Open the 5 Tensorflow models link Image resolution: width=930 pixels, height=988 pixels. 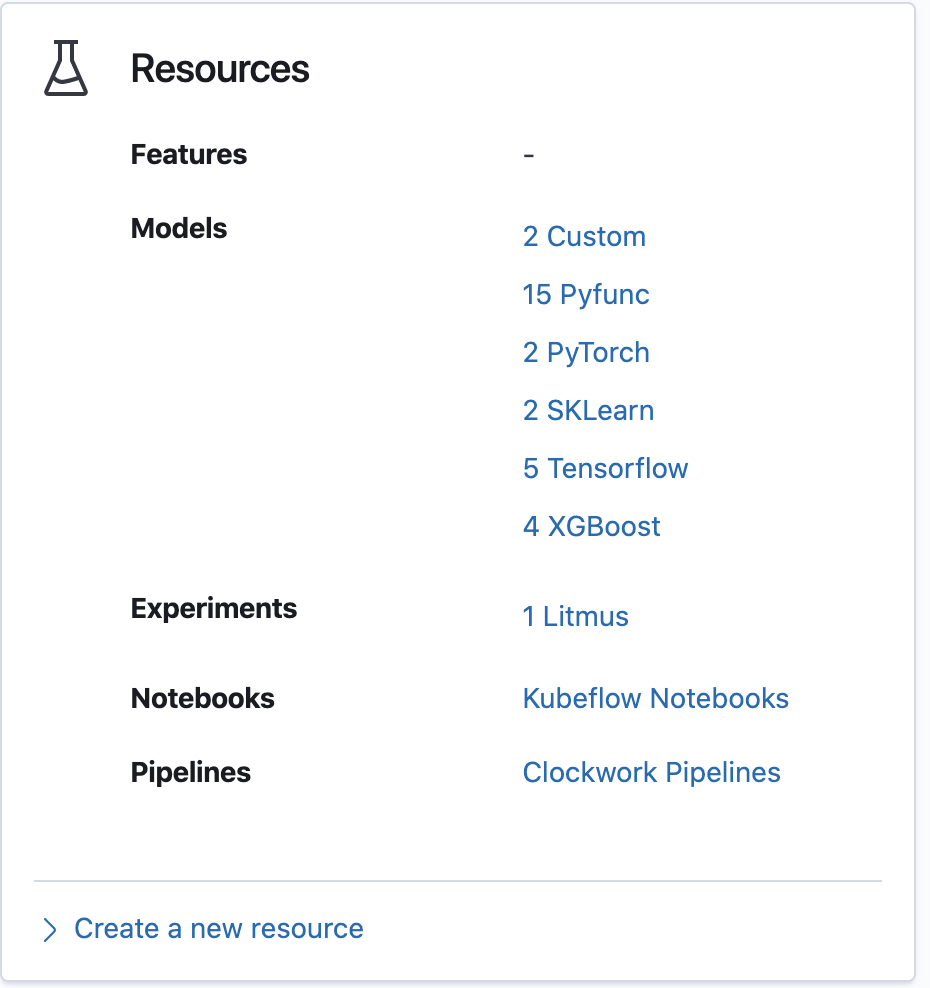point(606,469)
